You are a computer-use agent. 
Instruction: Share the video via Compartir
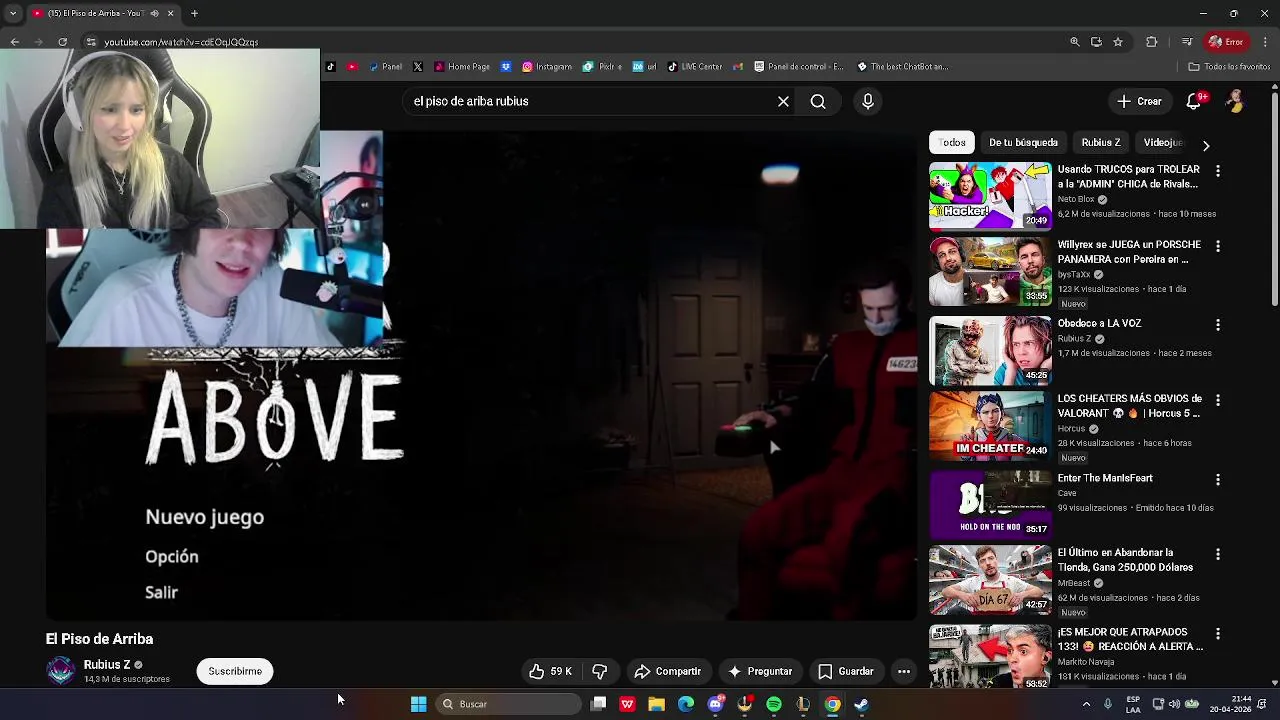(x=667, y=671)
